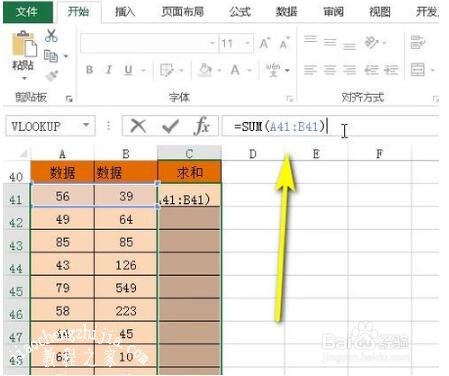The width and height of the screenshot is (449, 376).
Task: Click the Copy icon
Action: coord(51,56)
